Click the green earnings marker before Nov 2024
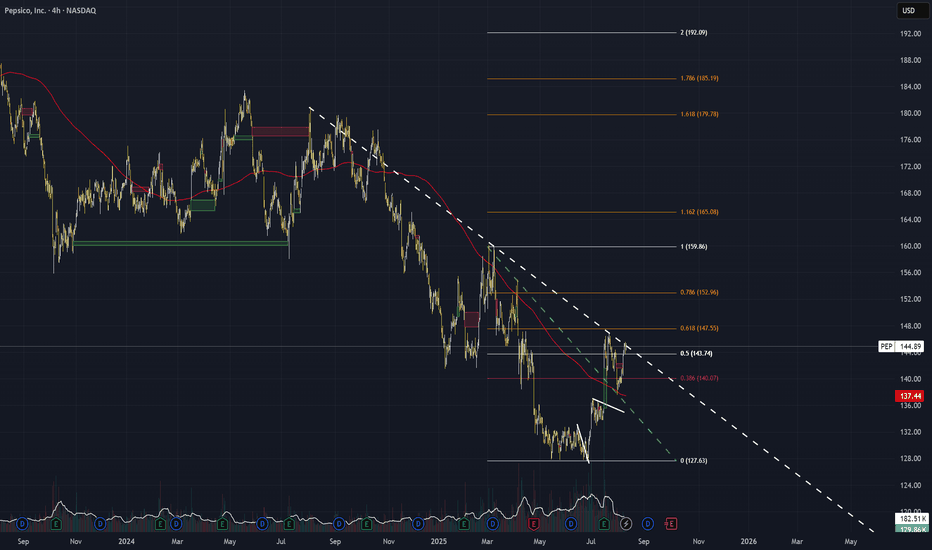This screenshot has height=550, width=932. pos(366,524)
